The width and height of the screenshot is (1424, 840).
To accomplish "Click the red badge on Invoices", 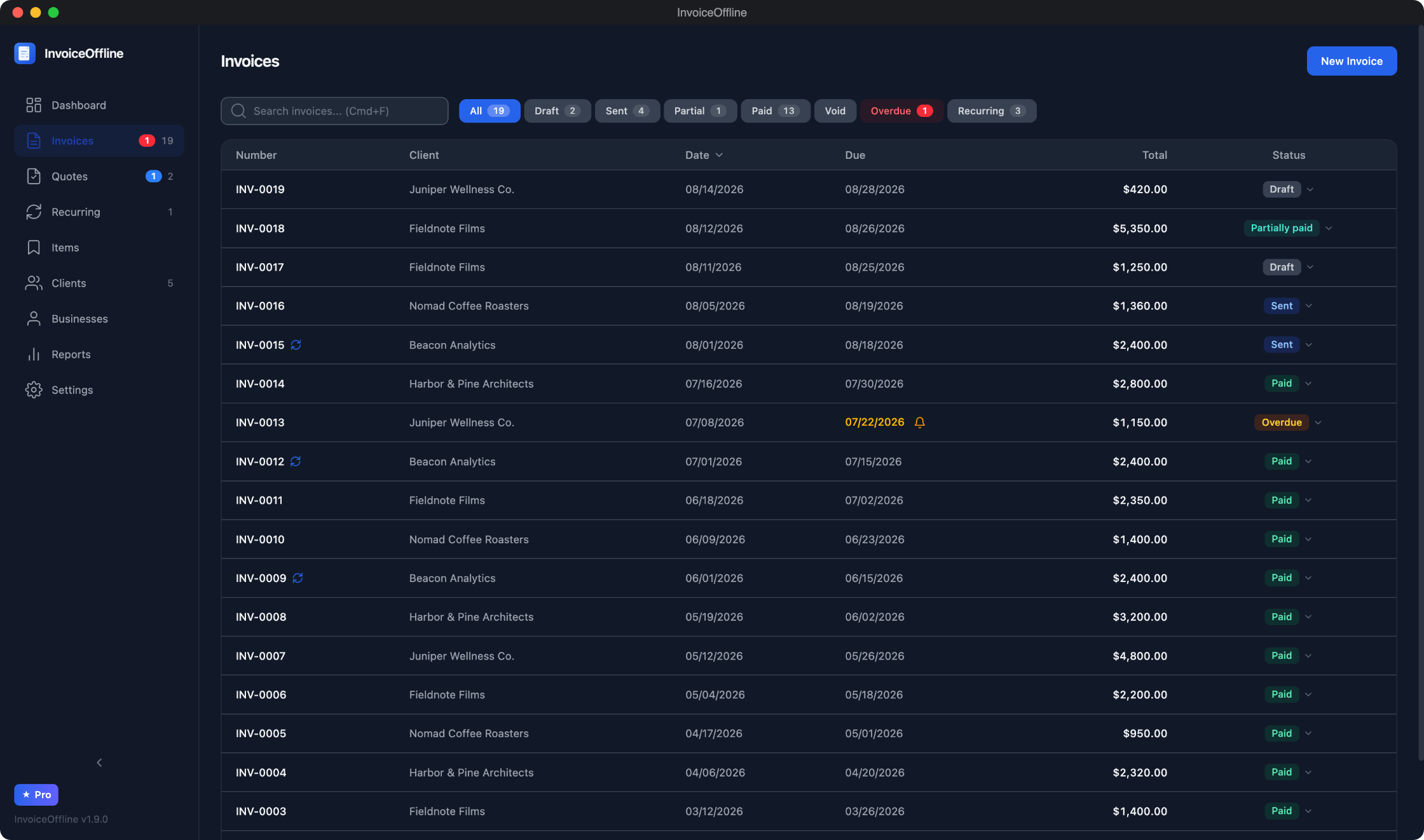I will tap(147, 140).
